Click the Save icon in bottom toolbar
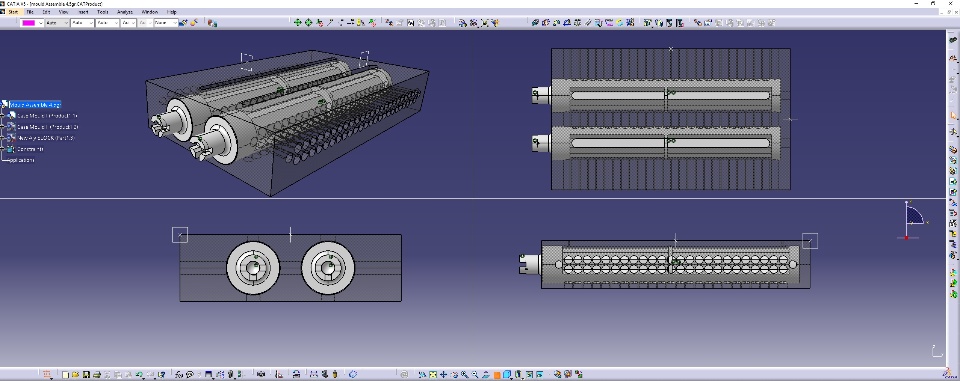960x381 pixels. (86, 374)
